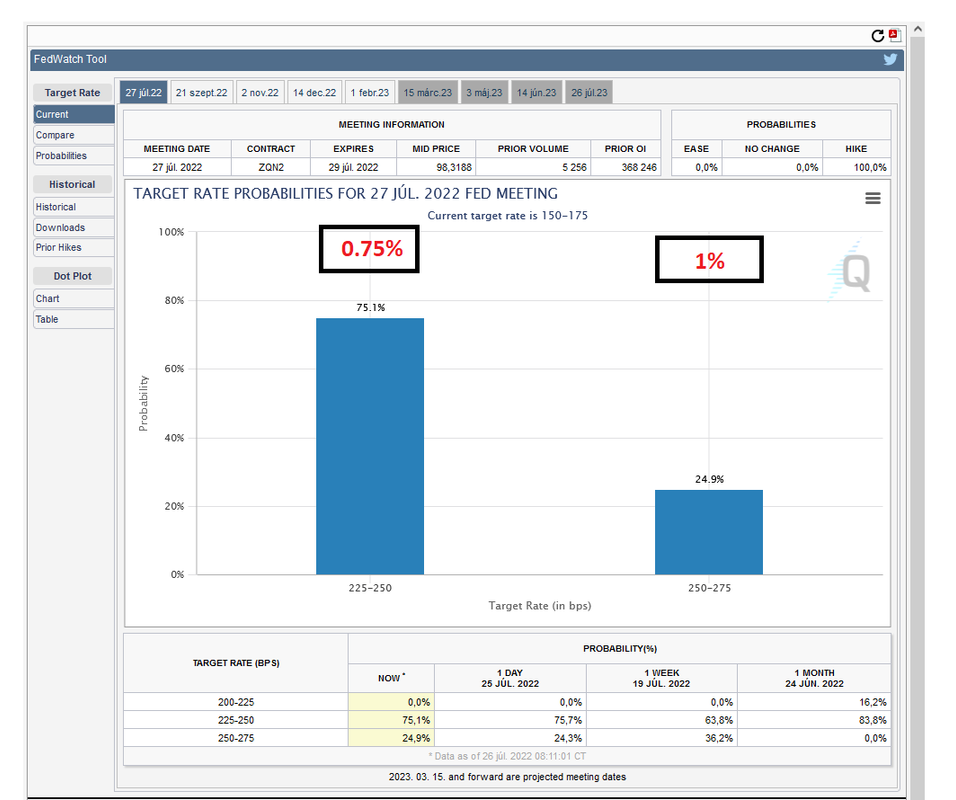Click the NOW value 24,9% cell
This screenshot has width=956, height=800.
tap(391, 738)
